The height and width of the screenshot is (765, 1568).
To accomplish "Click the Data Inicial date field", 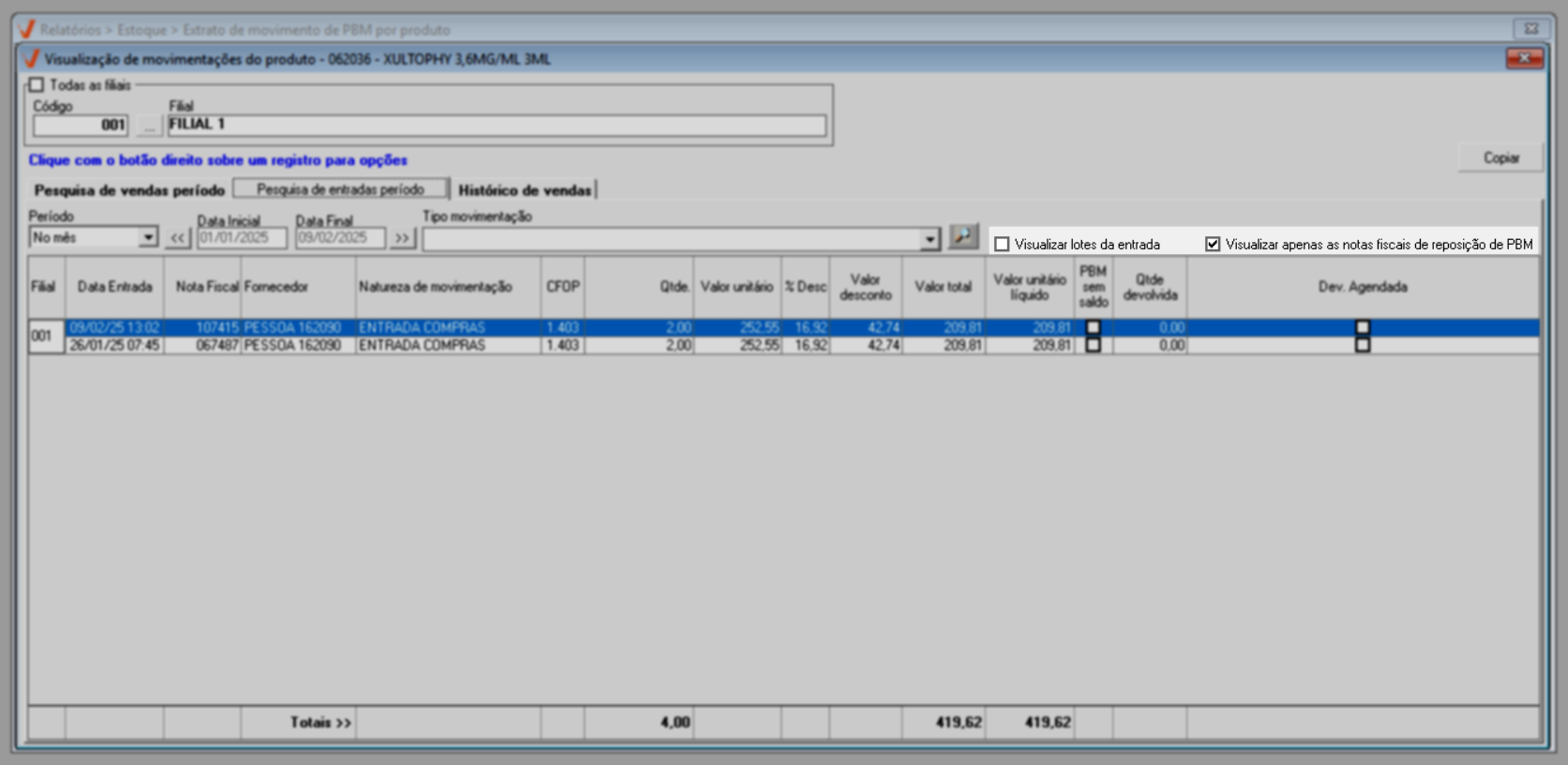I will coord(242,238).
